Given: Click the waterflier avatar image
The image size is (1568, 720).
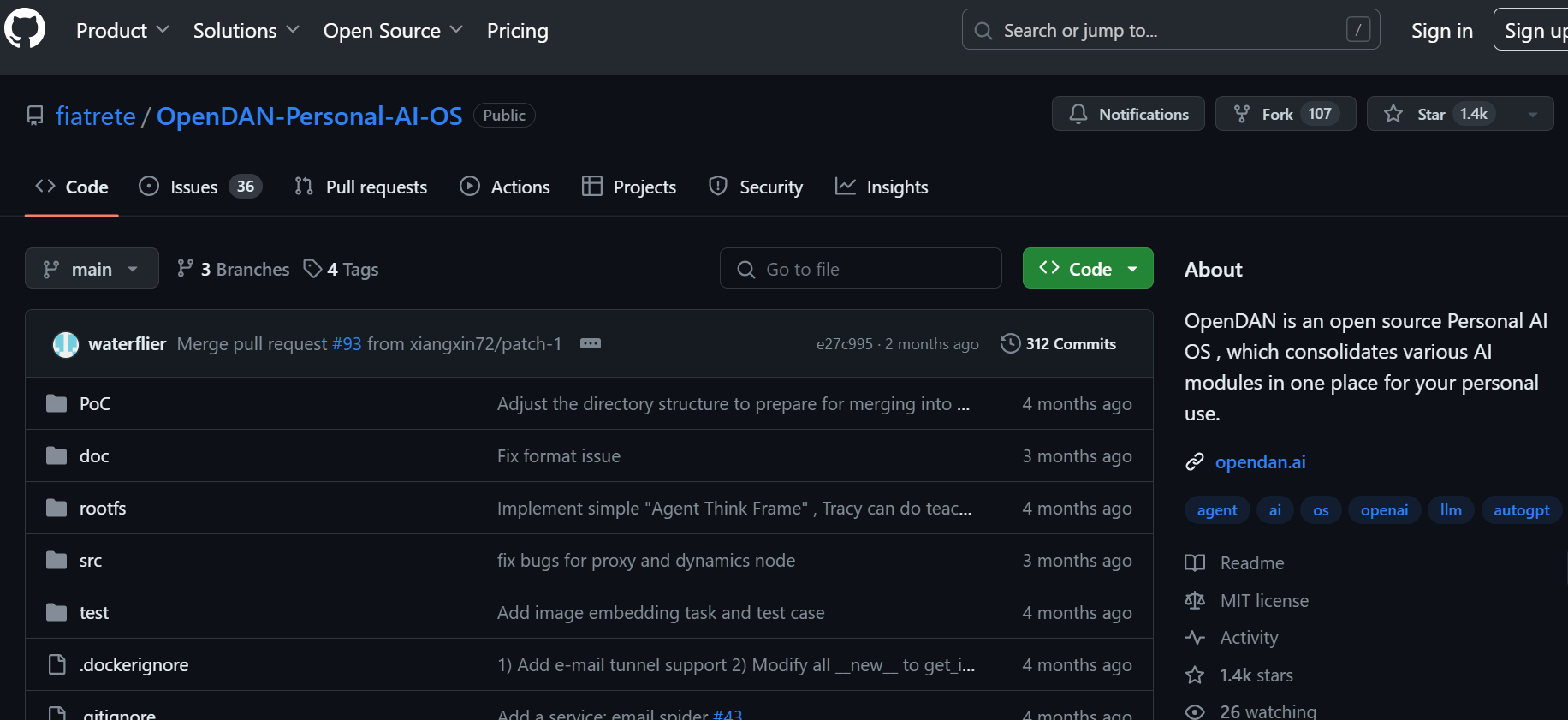Looking at the screenshot, I should 66,344.
